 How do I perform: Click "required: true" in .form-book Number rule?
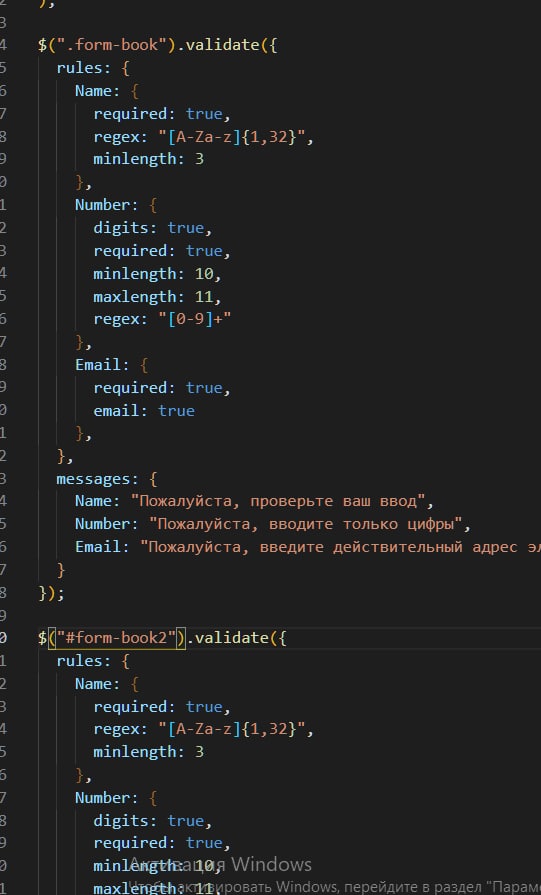click(x=158, y=251)
